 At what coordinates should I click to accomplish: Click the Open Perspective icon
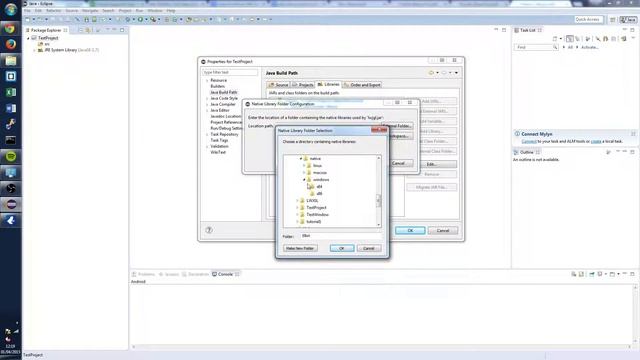coord(612,20)
